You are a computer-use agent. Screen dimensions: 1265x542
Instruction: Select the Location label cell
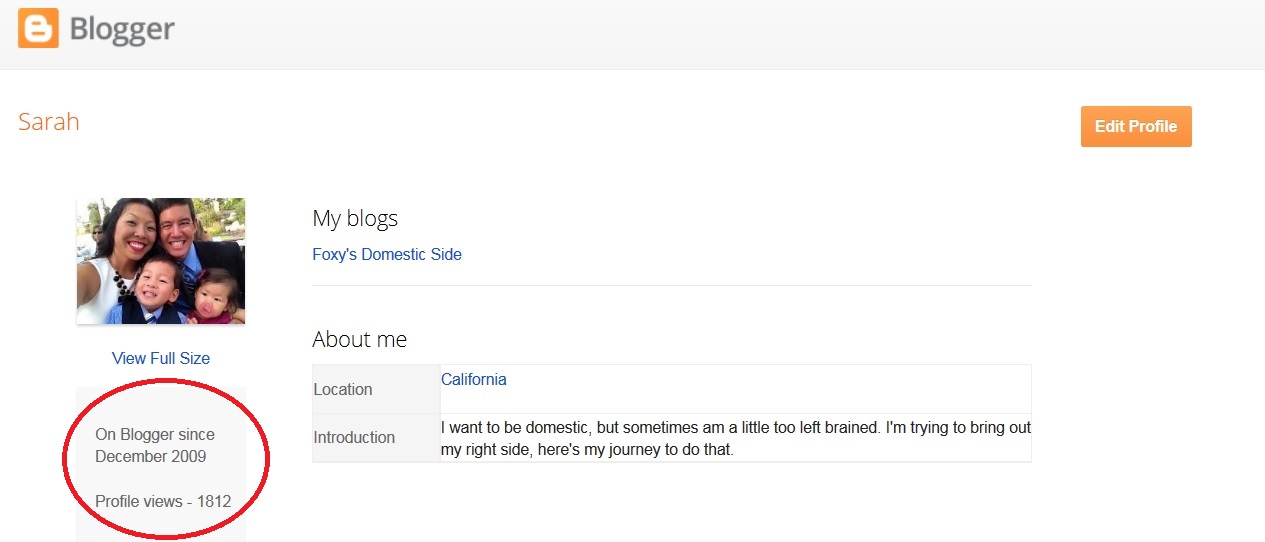376,389
